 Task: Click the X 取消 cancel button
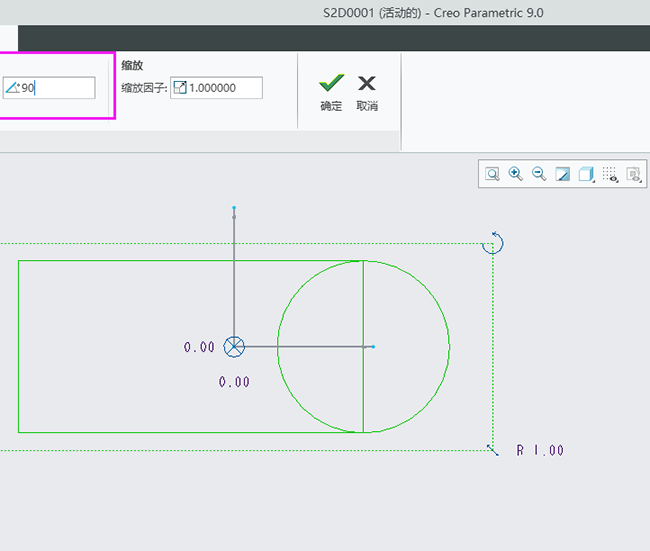coord(367,92)
